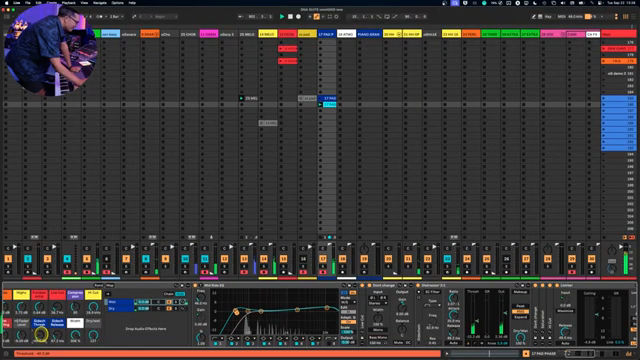Image resolution: width=640 pixels, height=360 pixels.
Task: Select the compressor Expand mode
Action: pyautogui.click(x=520, y=317)
